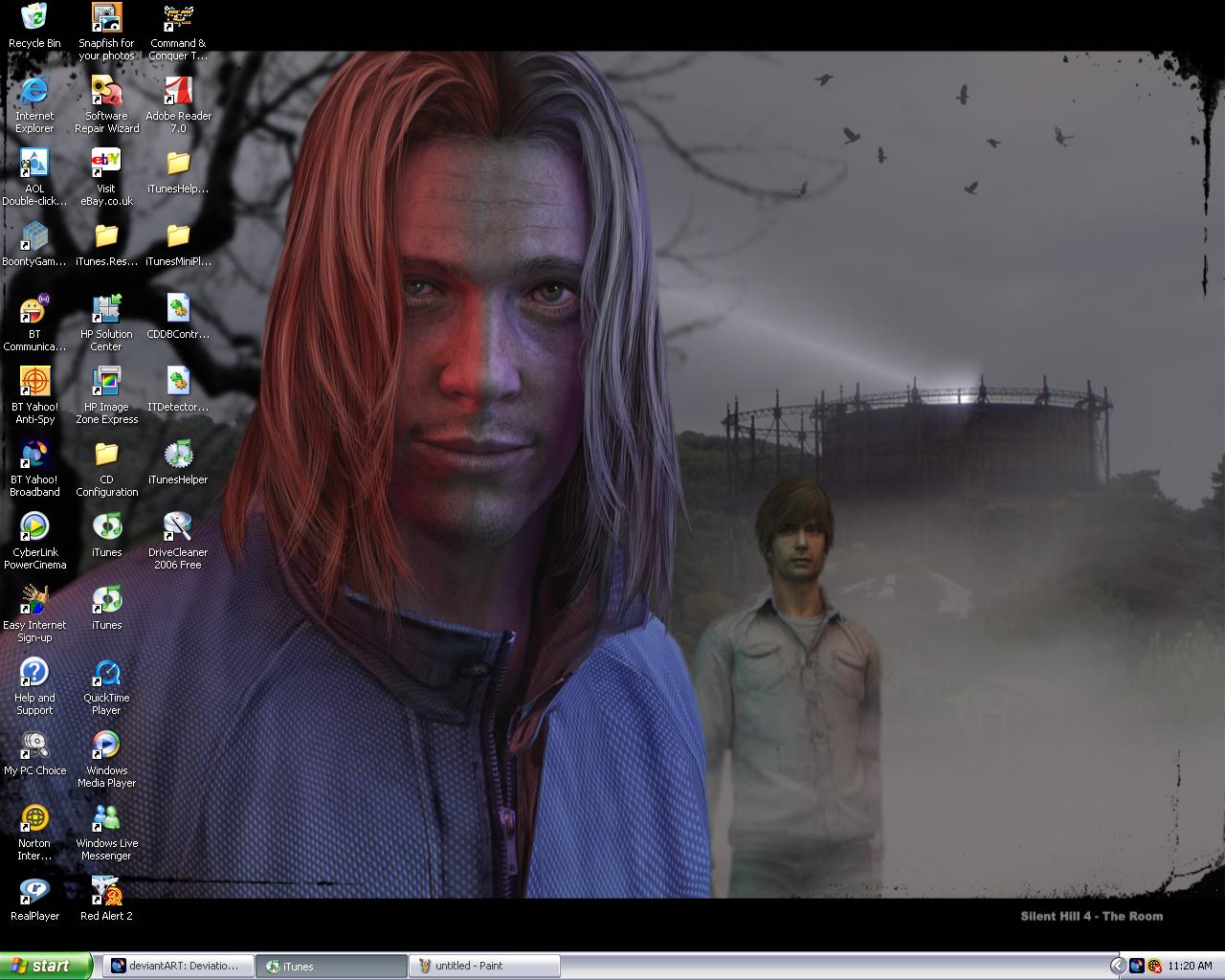Select the BT Yahoo! Broadband icon
Image resolution: width=1225 pixels, height=980 pixels.
tap(34, 468)
